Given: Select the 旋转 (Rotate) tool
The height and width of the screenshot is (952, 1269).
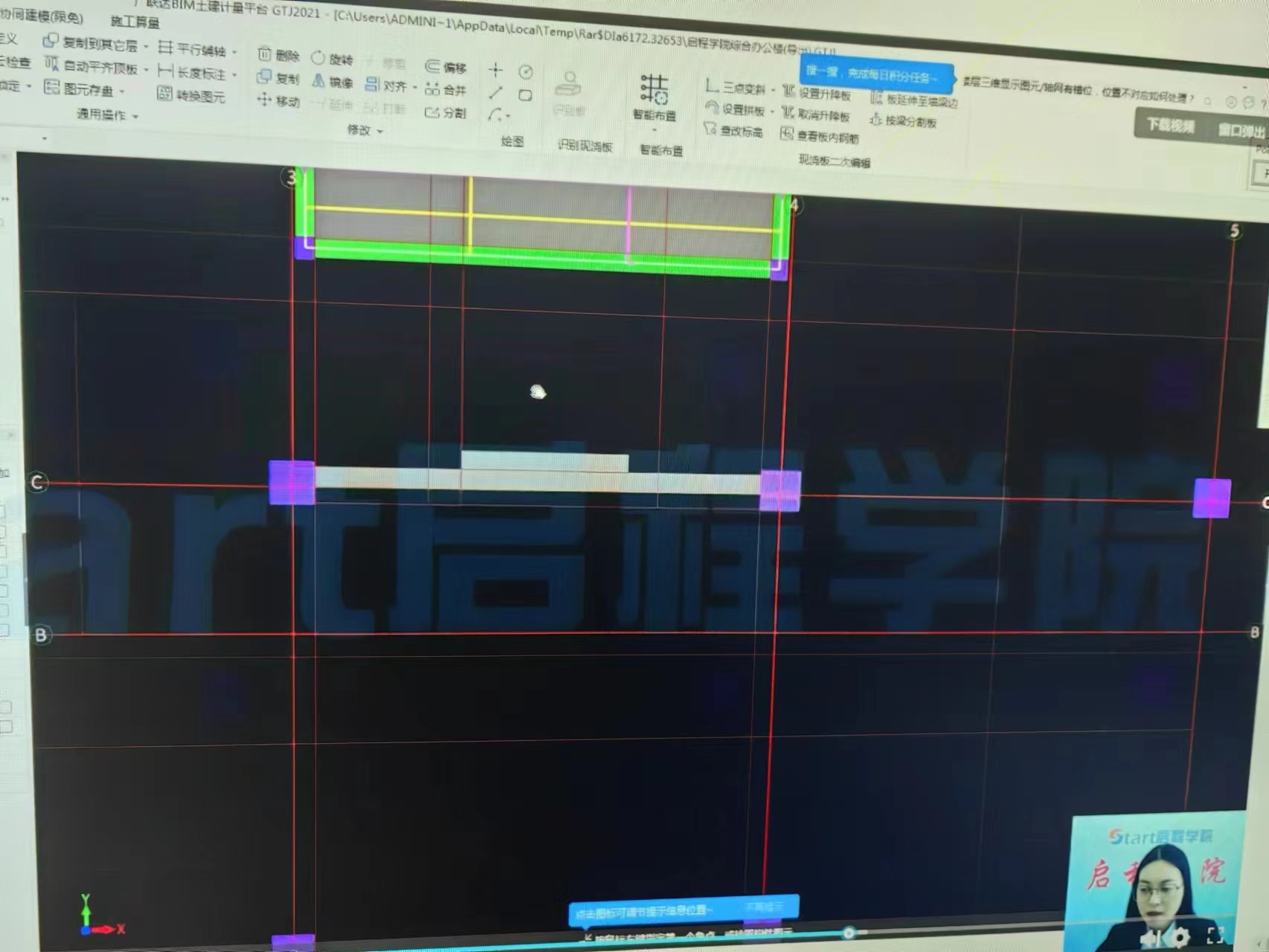Looking at the screenshot, I should coord(332,59).
